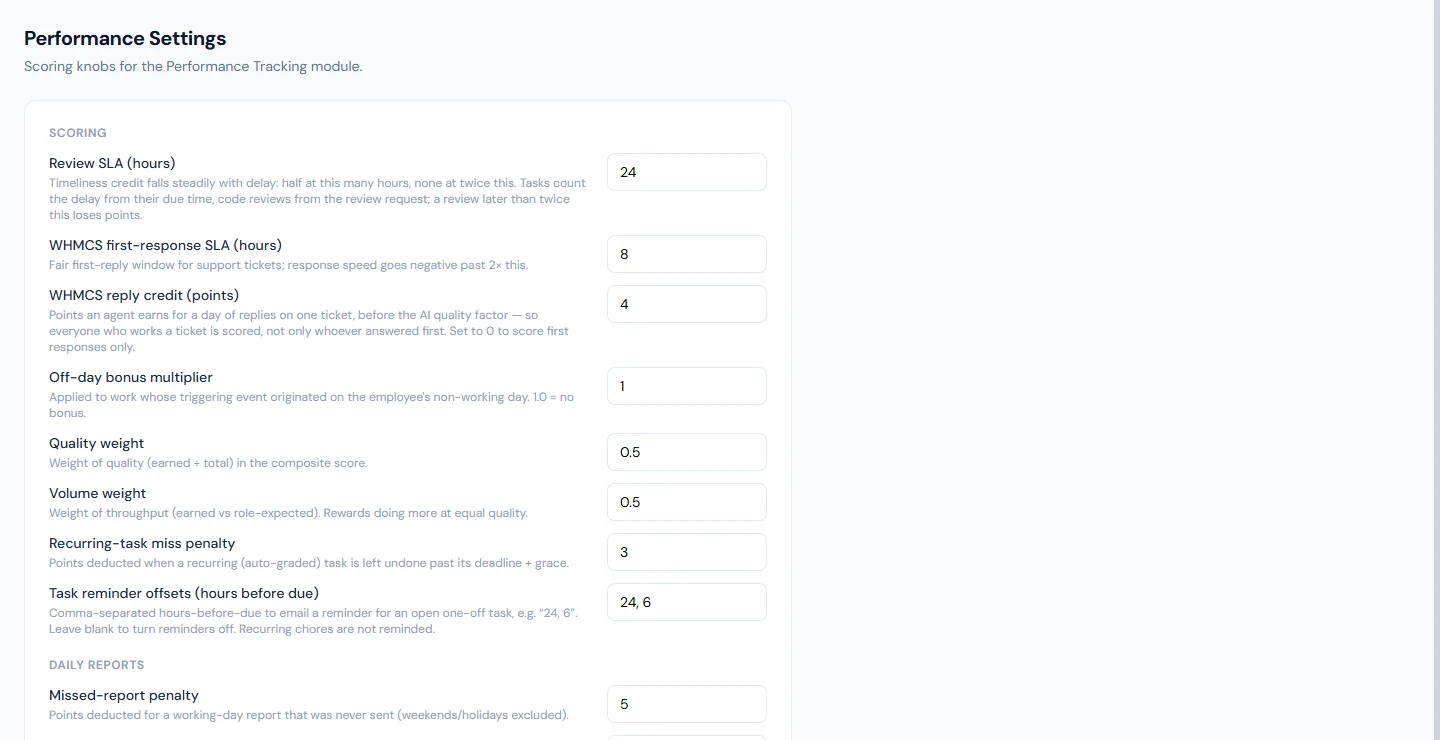Screen dimensions: 1440x740
Task: Click the Performance Settings heading
Action: point(125,38)
